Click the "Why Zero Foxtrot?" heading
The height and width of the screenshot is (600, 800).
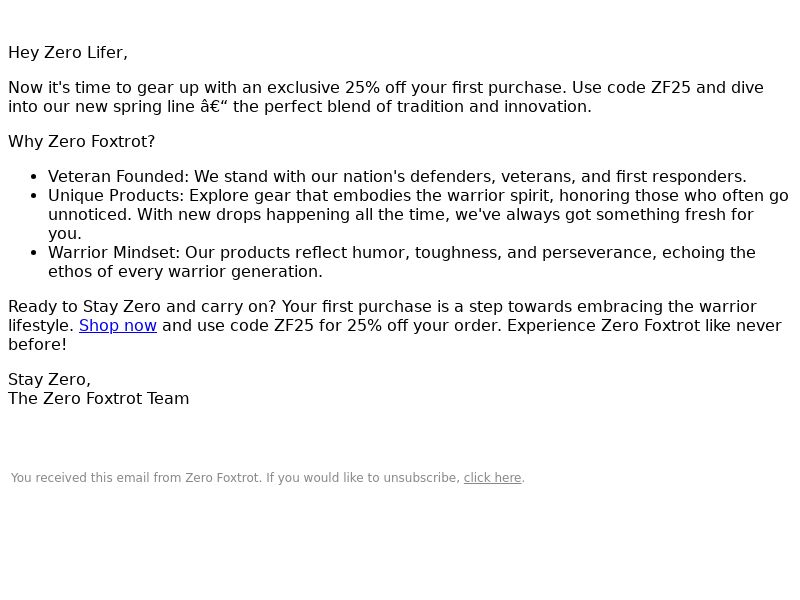coord(82,142)
